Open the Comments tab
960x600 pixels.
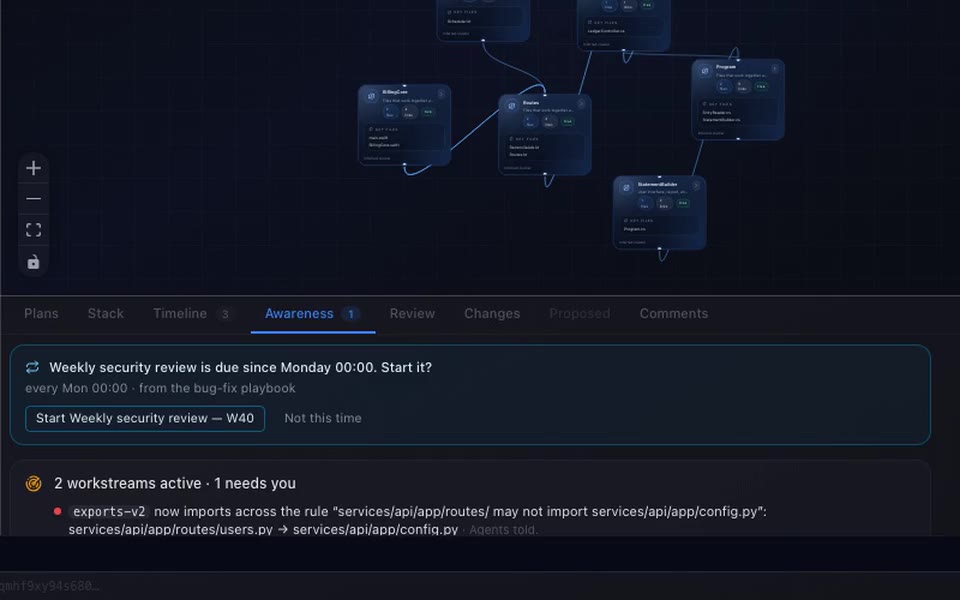pyautogui.click(x=673, y=313)
